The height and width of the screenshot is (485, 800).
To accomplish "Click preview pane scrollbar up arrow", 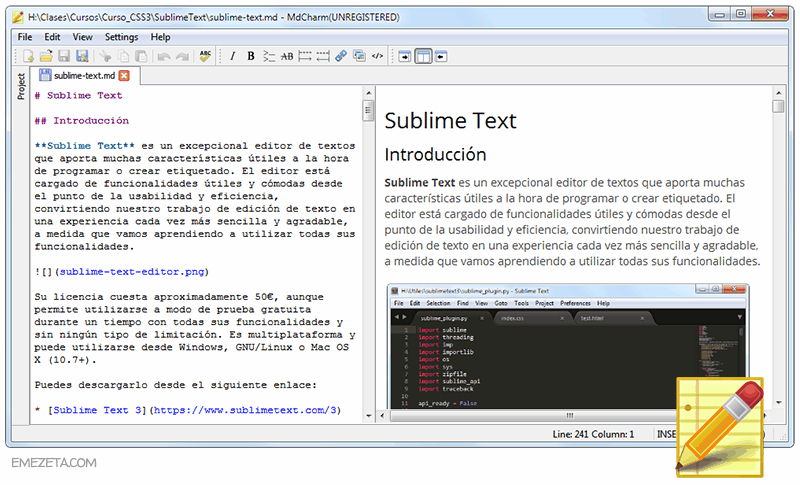I will click(779, 93).
